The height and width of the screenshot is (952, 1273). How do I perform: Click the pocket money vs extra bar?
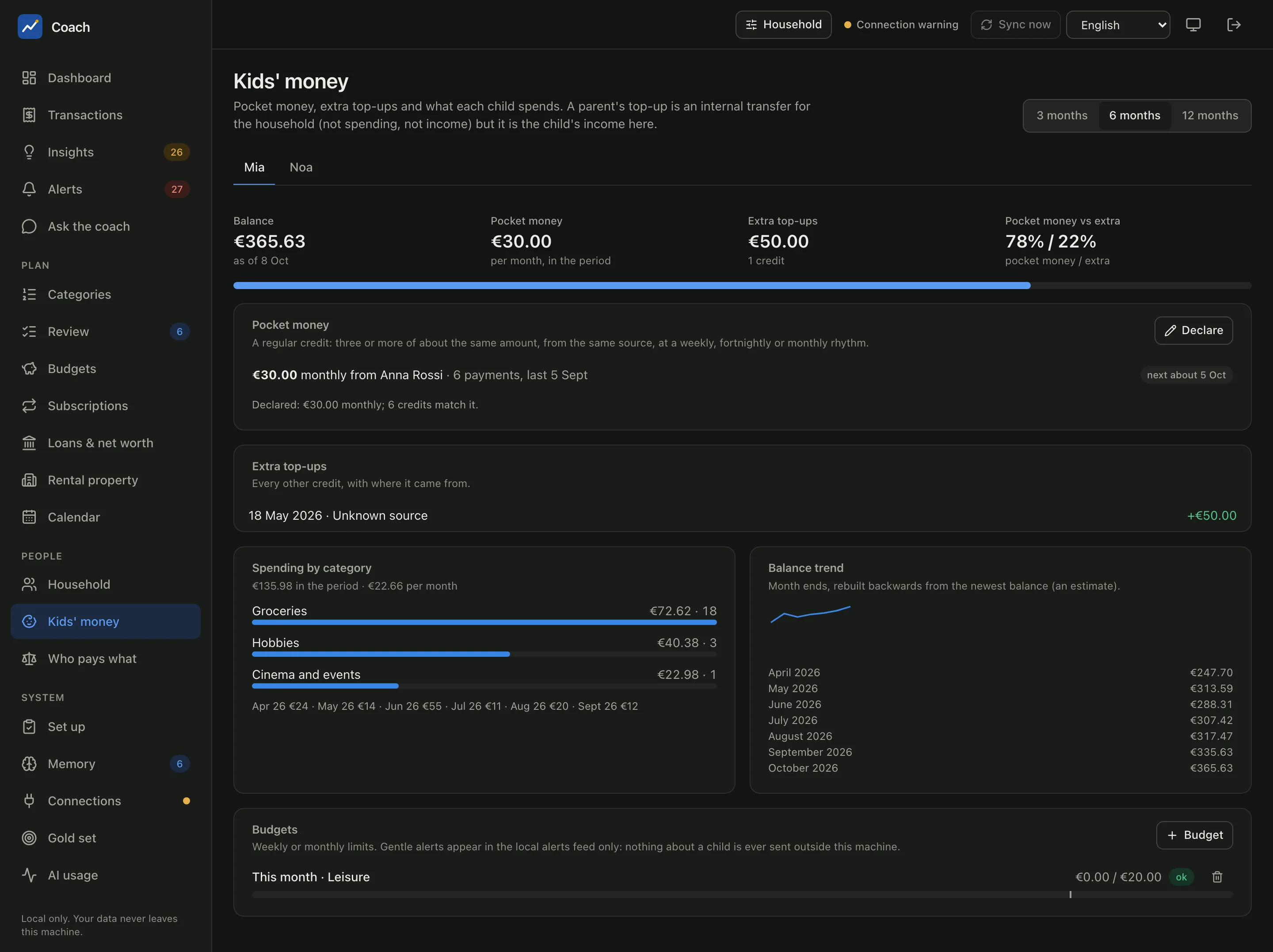point(742,286)
